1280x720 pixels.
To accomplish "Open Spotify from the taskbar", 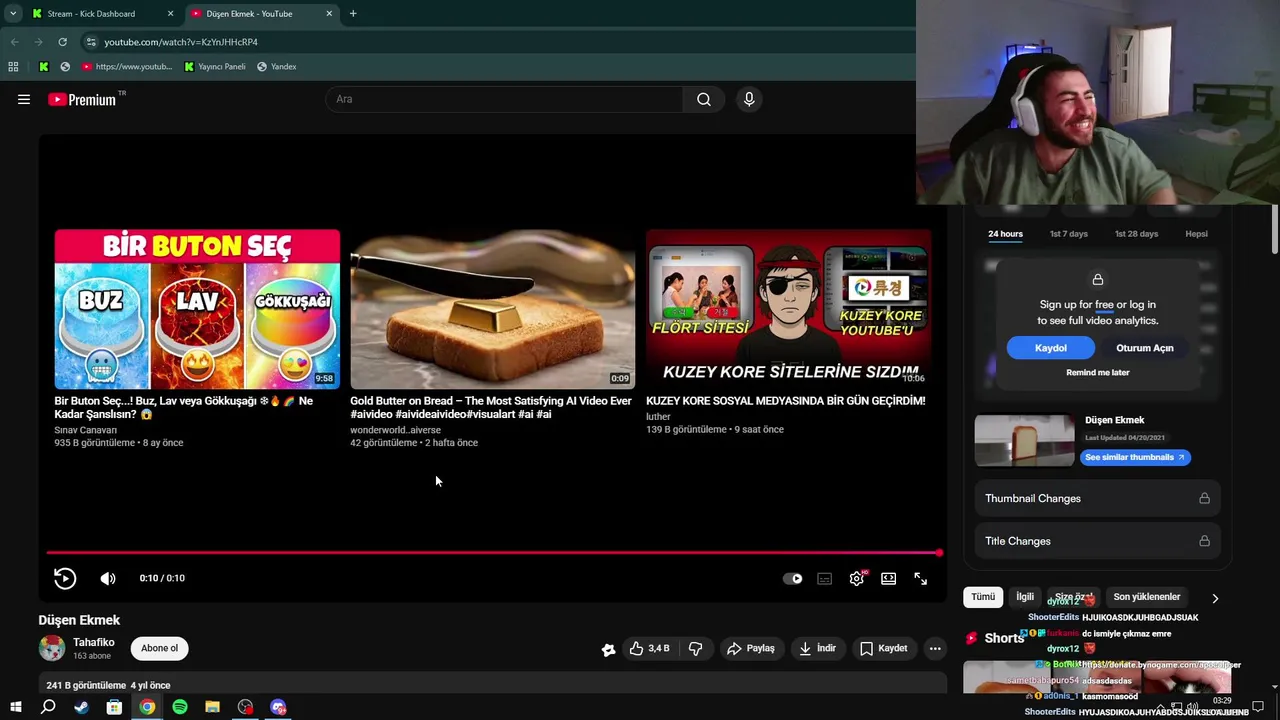I will pyautogui.click(x=180, y=707).
